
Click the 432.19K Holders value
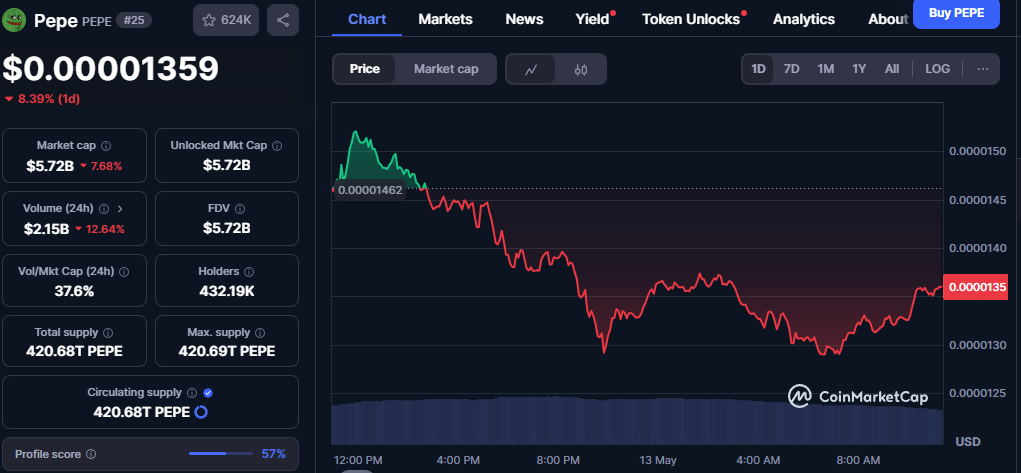(227, 291)
